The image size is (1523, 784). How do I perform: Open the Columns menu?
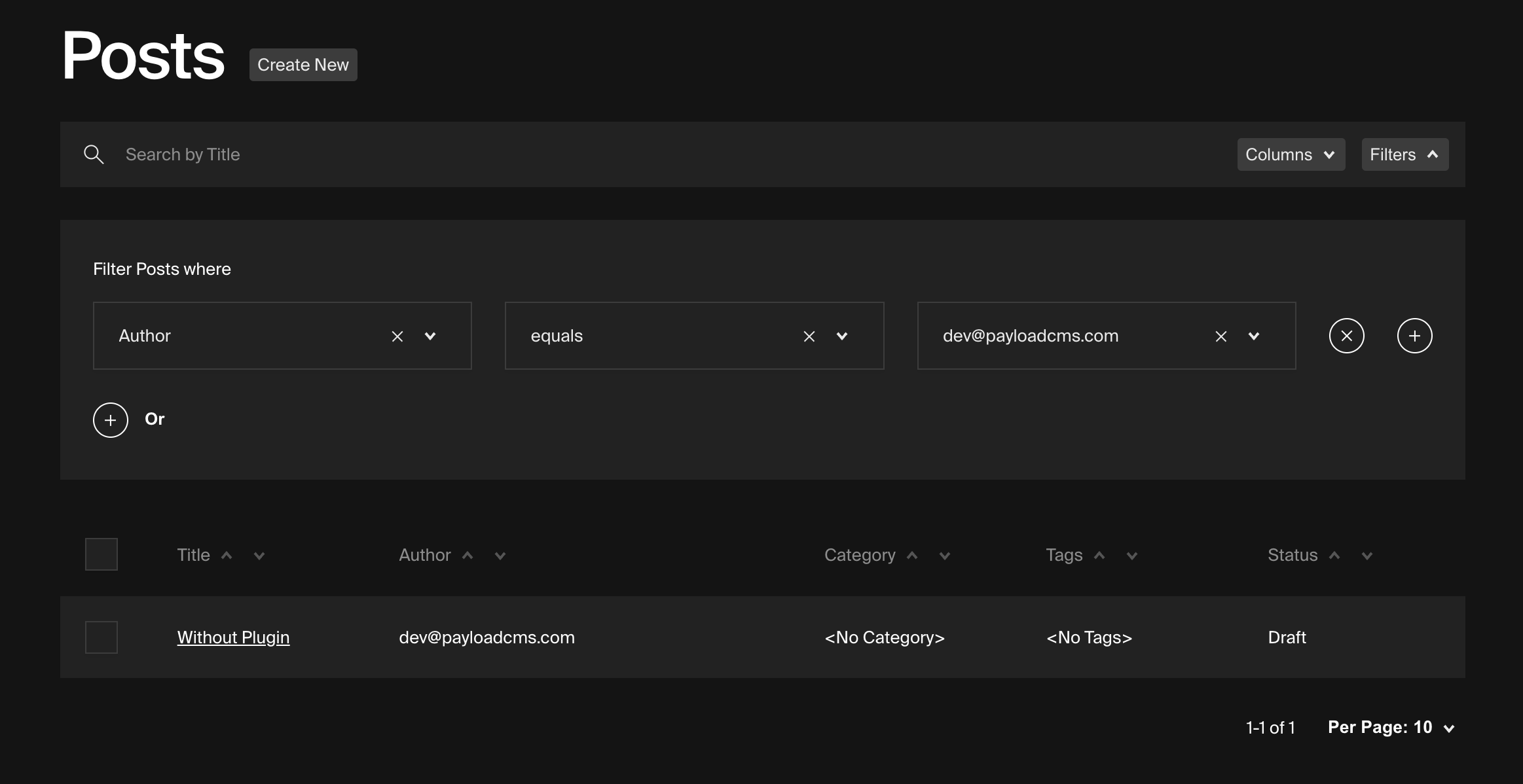pos(1291,154)
